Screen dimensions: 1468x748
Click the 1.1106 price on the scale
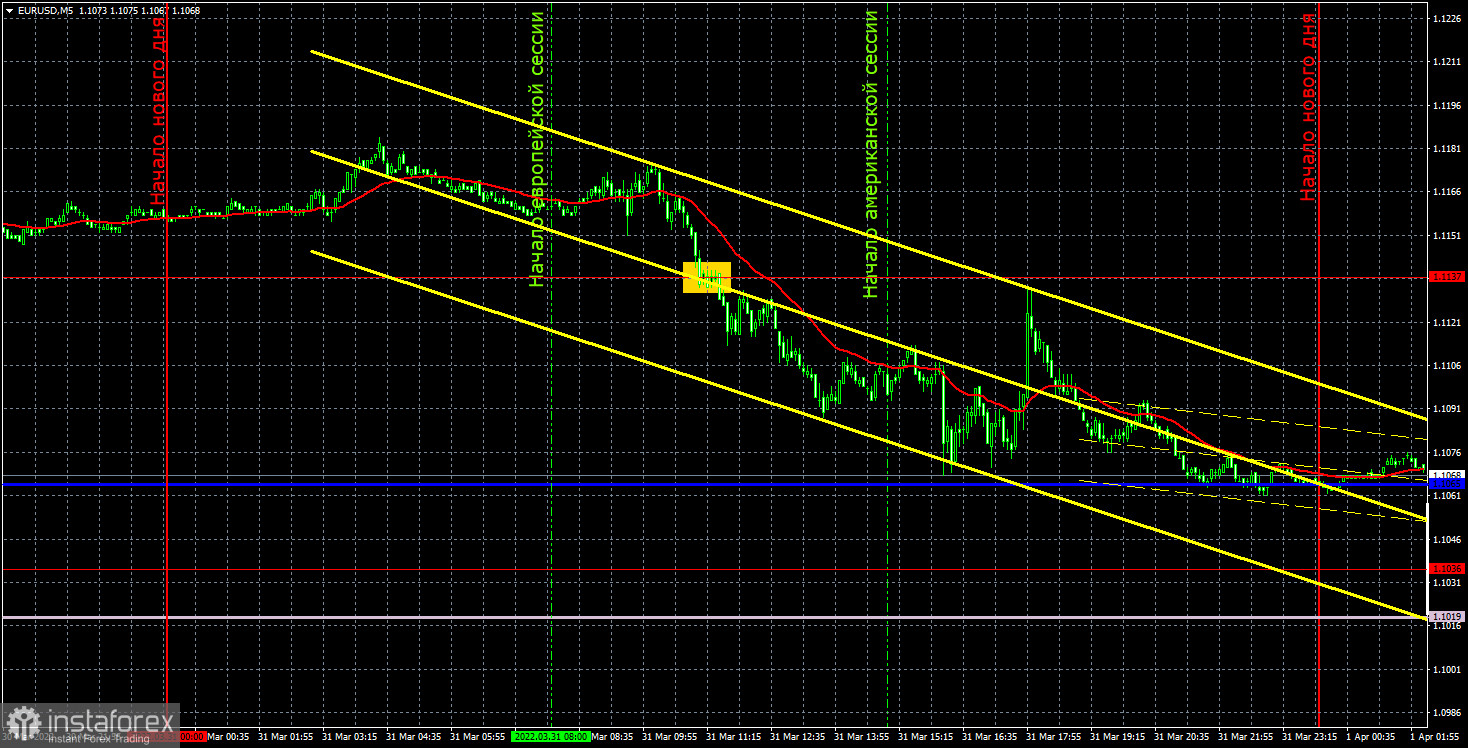pyautogui.click(x=1446, y=365)
